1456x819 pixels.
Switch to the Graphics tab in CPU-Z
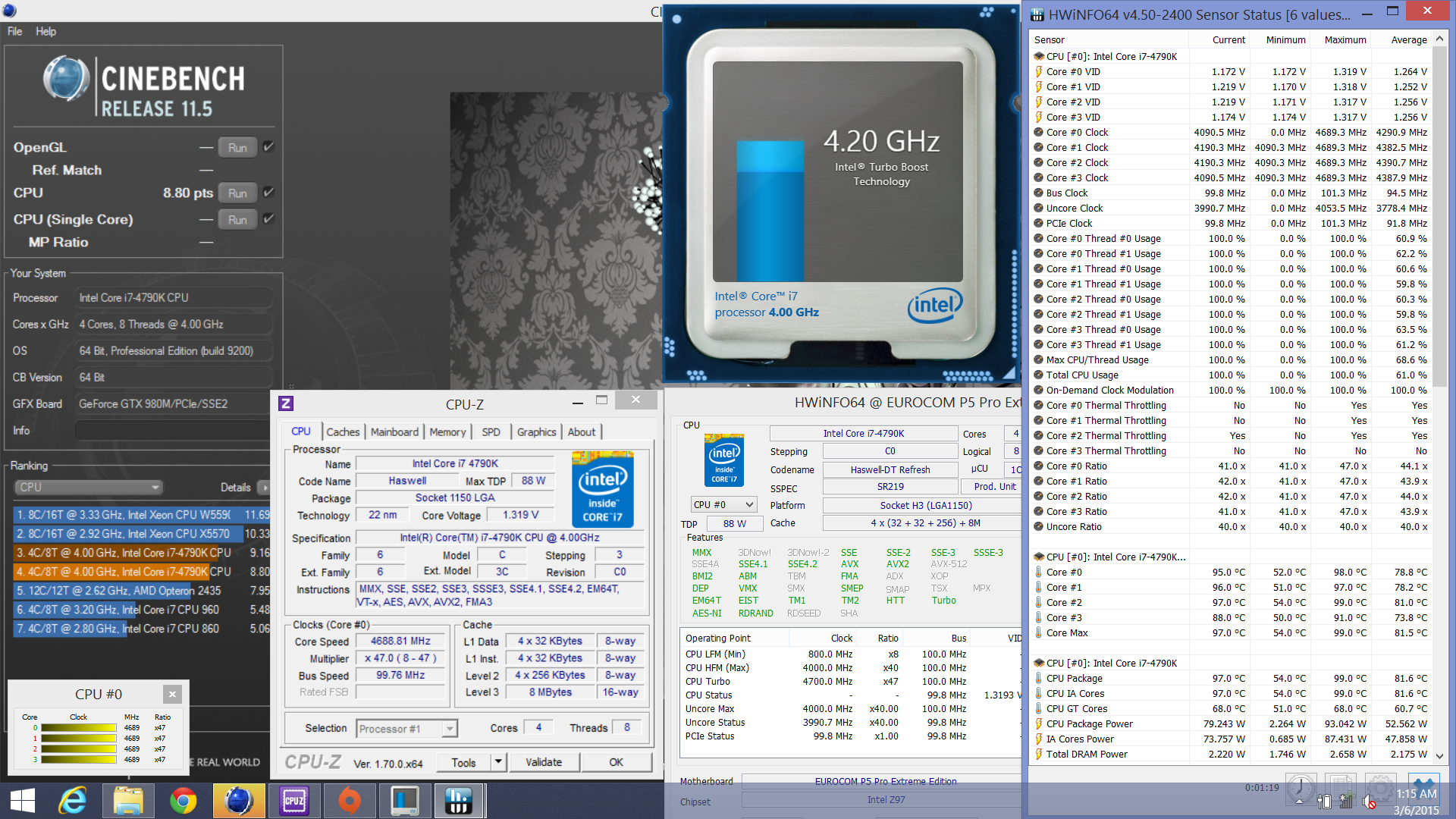click(x=536, y=432)
